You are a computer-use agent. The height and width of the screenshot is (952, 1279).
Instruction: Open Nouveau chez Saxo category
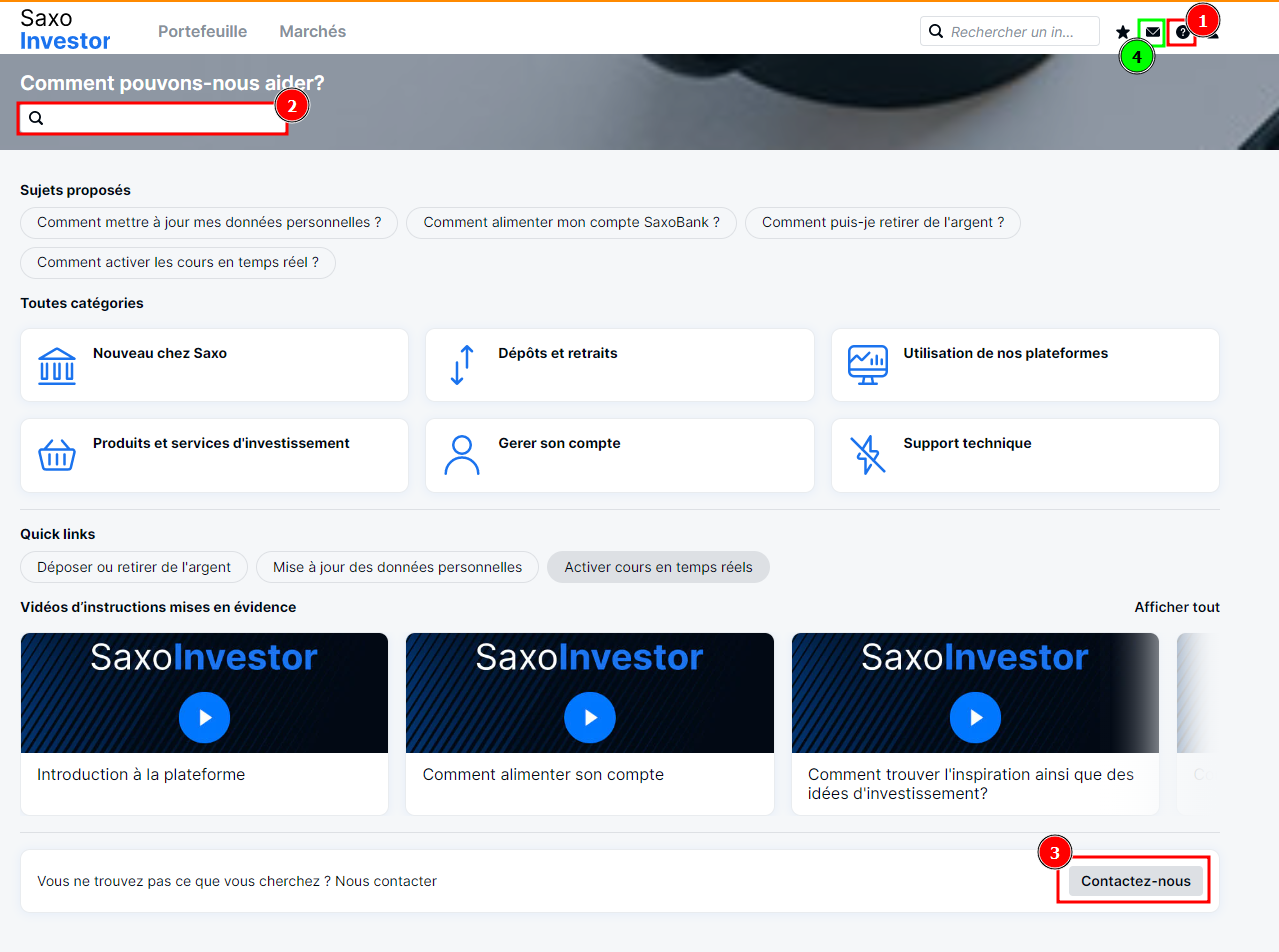(x=214, y=365)
